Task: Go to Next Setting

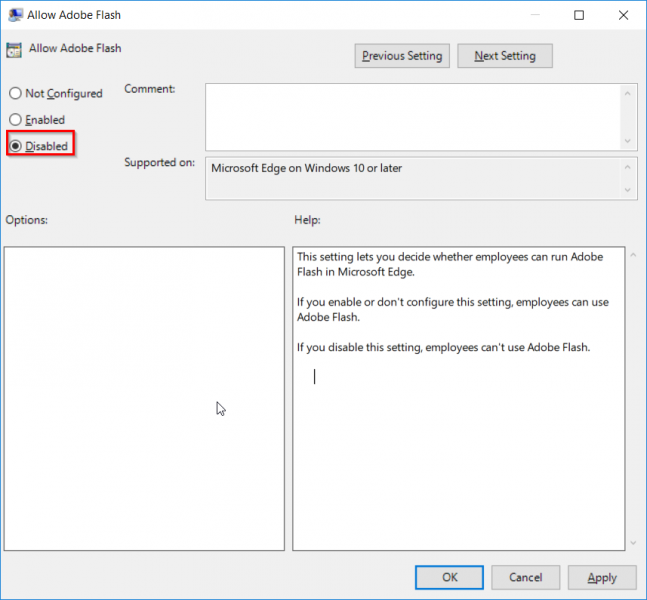Action: coord(505,56)
